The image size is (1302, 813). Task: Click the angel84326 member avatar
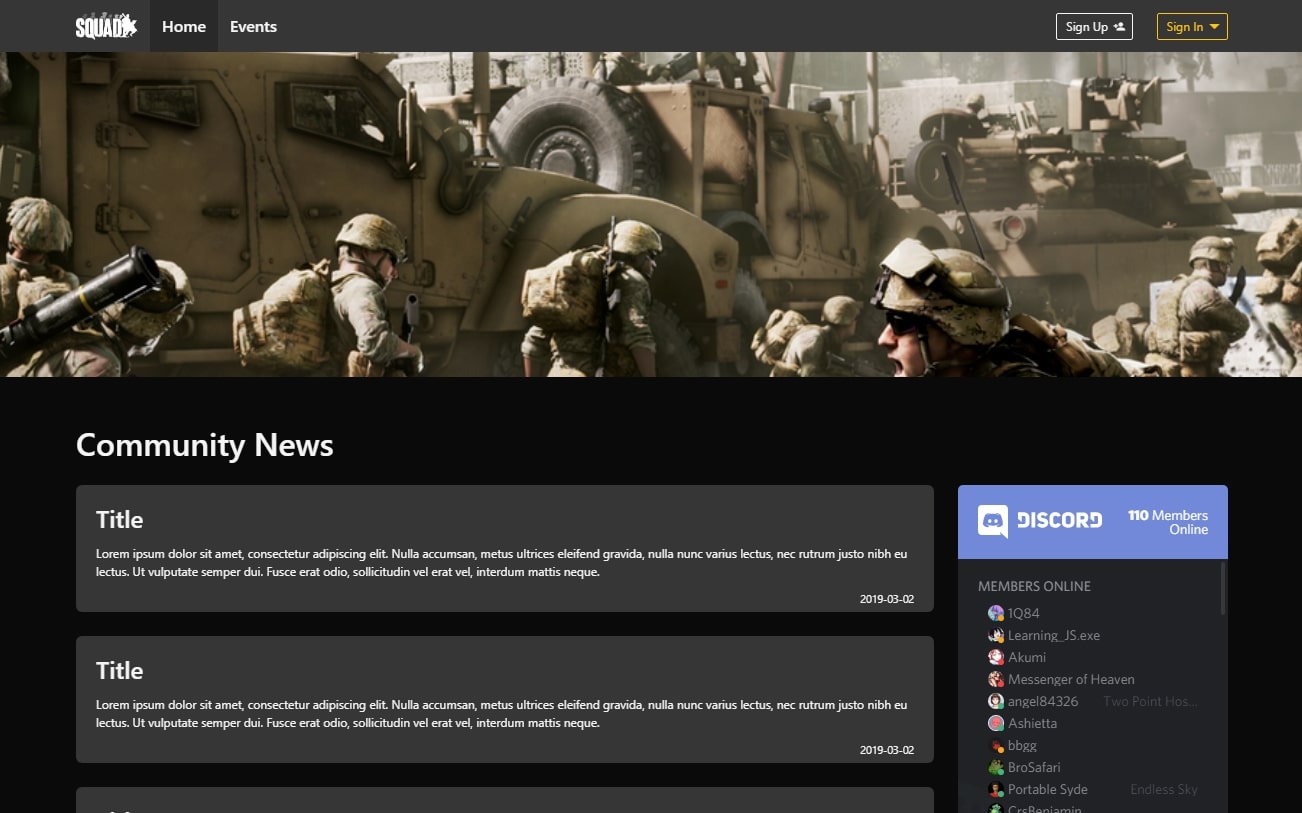click(996, 701)
